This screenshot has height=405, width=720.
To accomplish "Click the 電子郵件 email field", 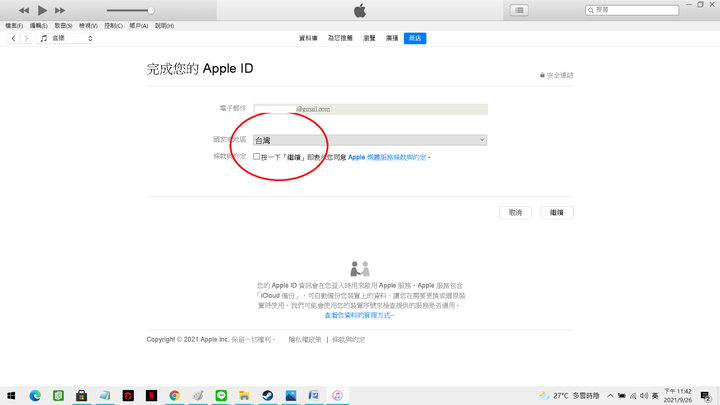I will (x=371, y=109).
